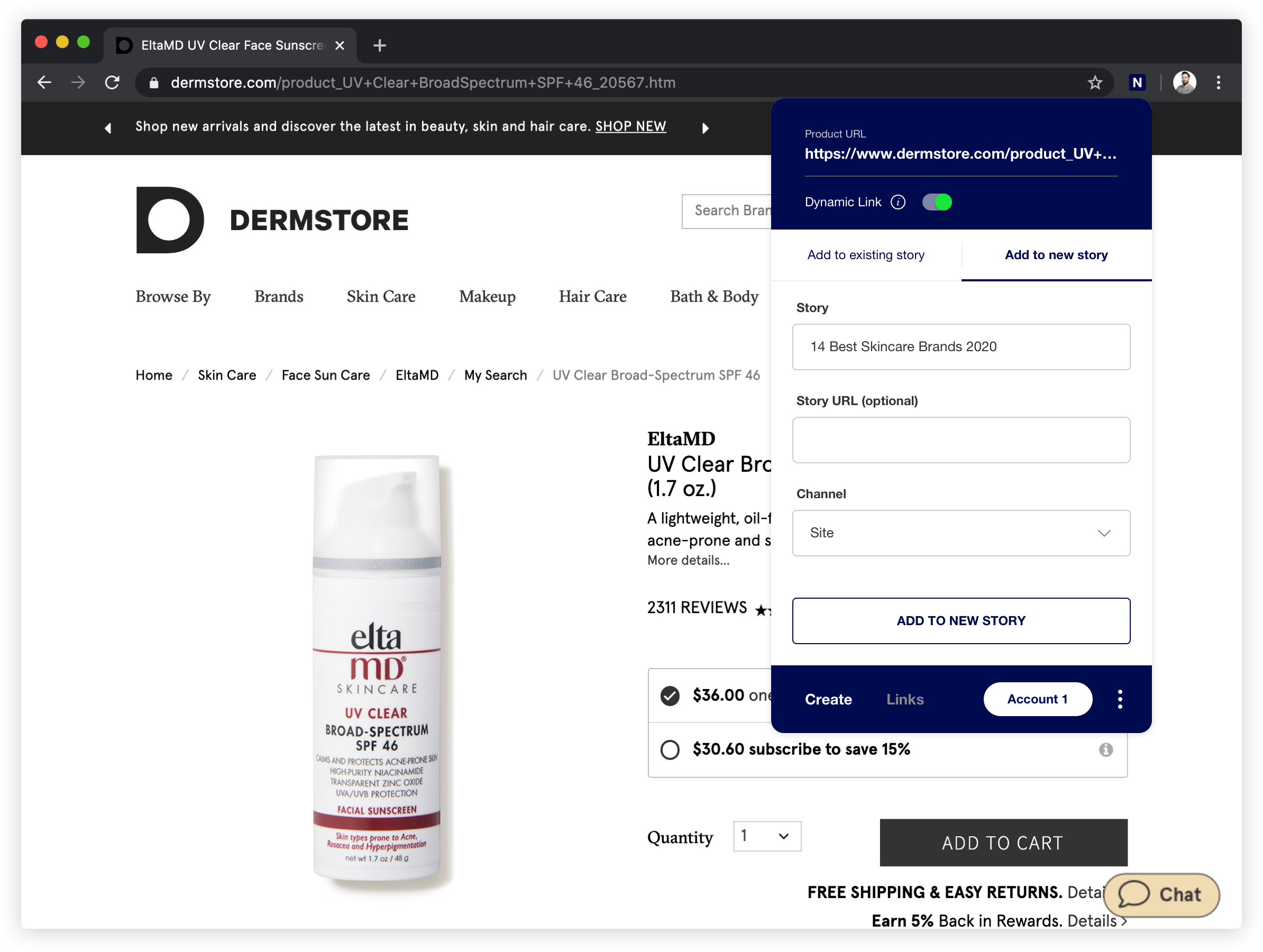Screen dimensions: 1263x952
Task: Click the lock icon in address bar
Action: 153,83
